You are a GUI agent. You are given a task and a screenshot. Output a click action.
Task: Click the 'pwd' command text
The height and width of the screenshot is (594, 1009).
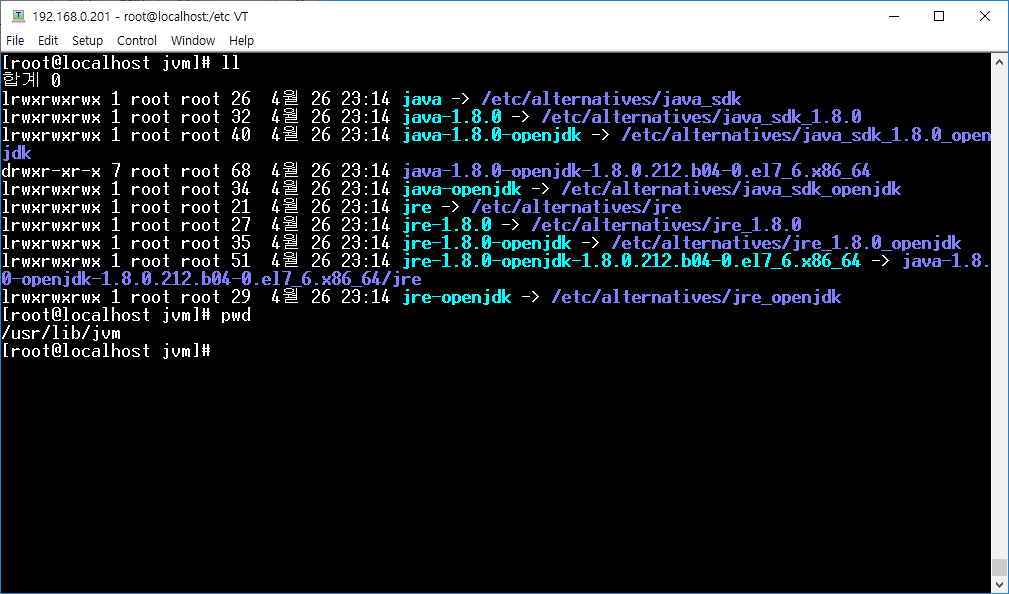236,315
